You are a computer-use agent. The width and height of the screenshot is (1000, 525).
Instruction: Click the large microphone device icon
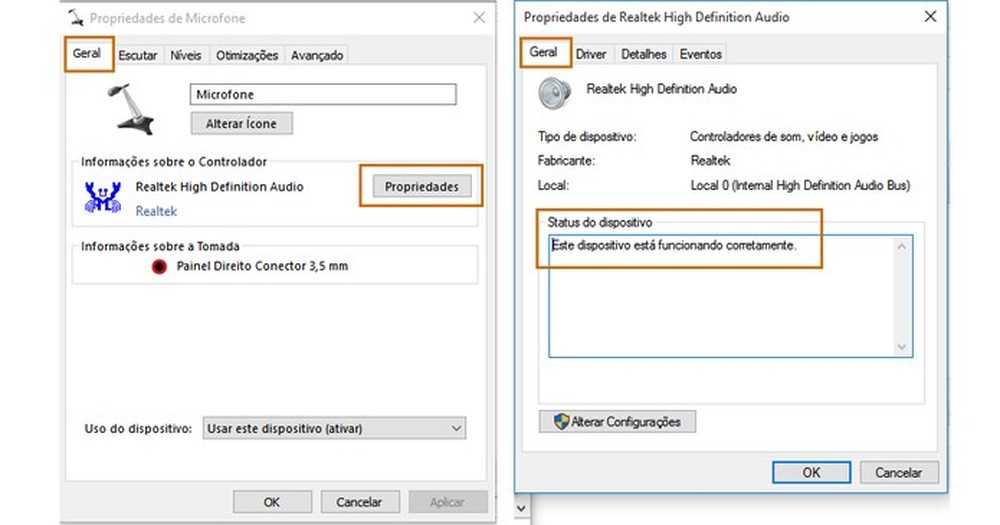(x=132, y=108)
